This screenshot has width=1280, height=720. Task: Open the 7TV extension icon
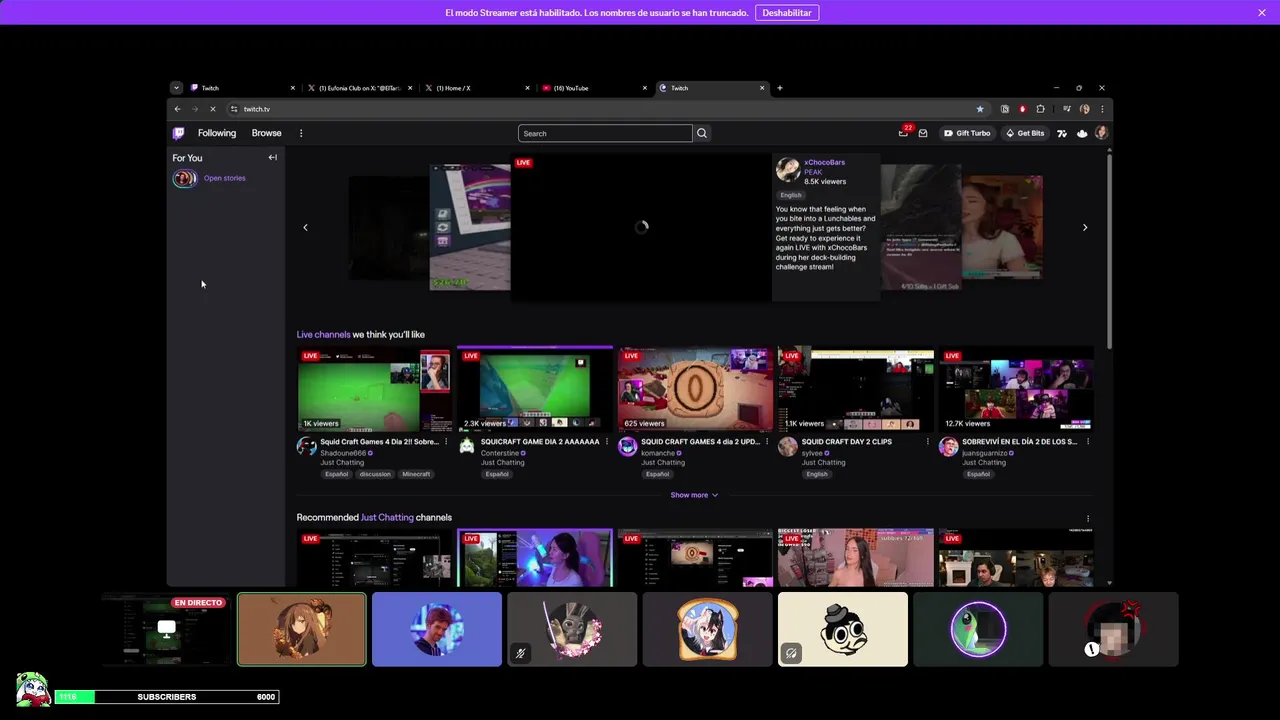(x=1062, y=133)
